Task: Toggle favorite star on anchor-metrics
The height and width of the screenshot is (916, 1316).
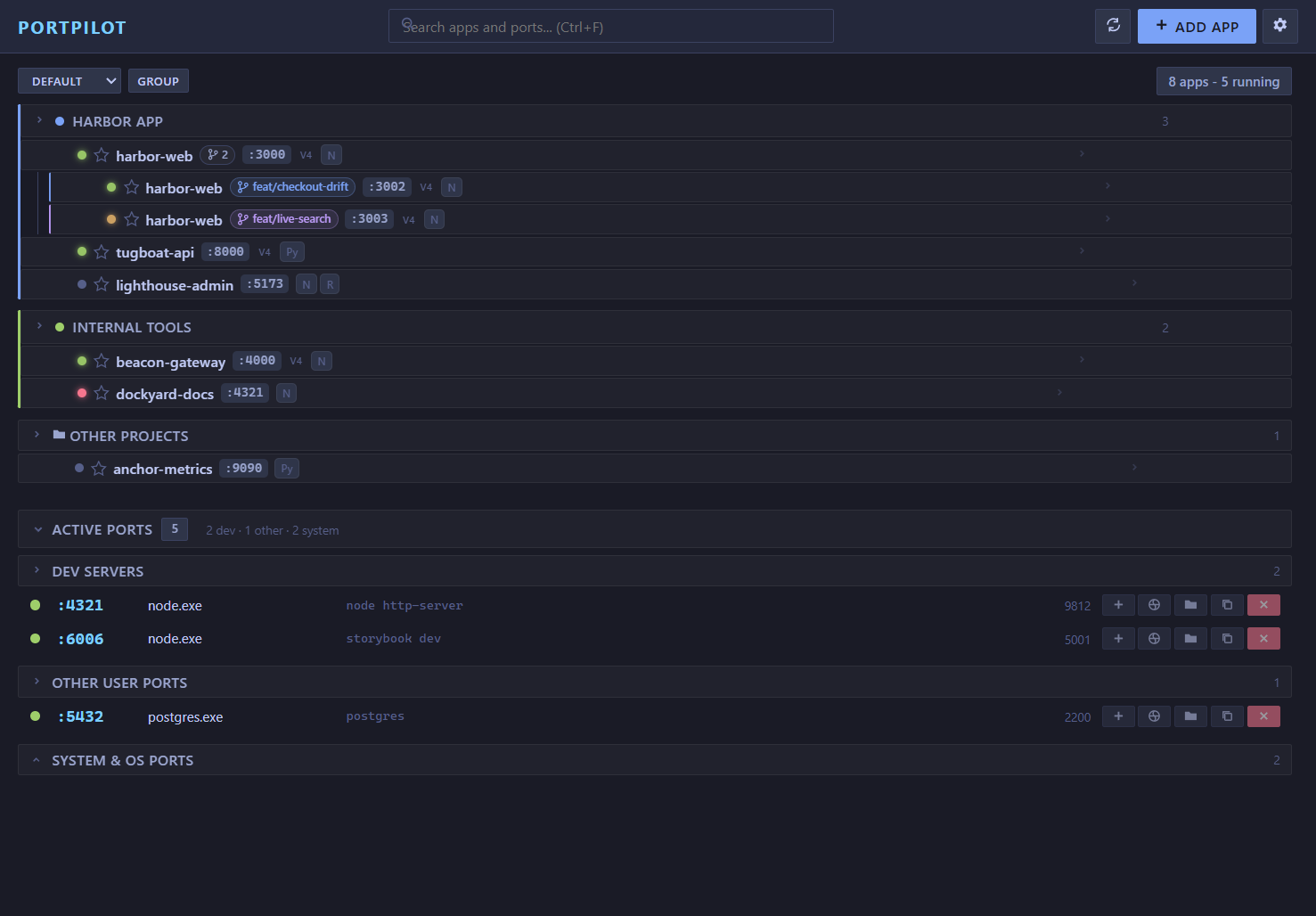Action: (x=99, y=469)
